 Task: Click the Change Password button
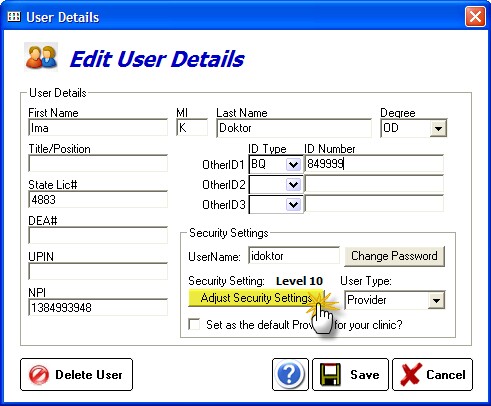[394, 256]
